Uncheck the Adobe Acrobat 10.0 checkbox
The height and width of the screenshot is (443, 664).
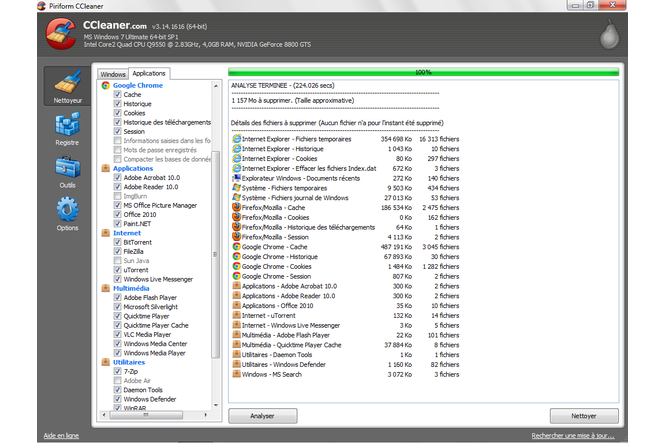tap(118, 177)
